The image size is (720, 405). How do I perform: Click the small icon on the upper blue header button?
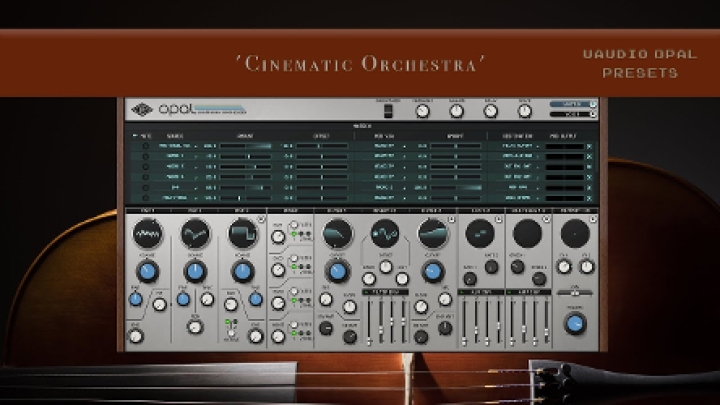593,104
